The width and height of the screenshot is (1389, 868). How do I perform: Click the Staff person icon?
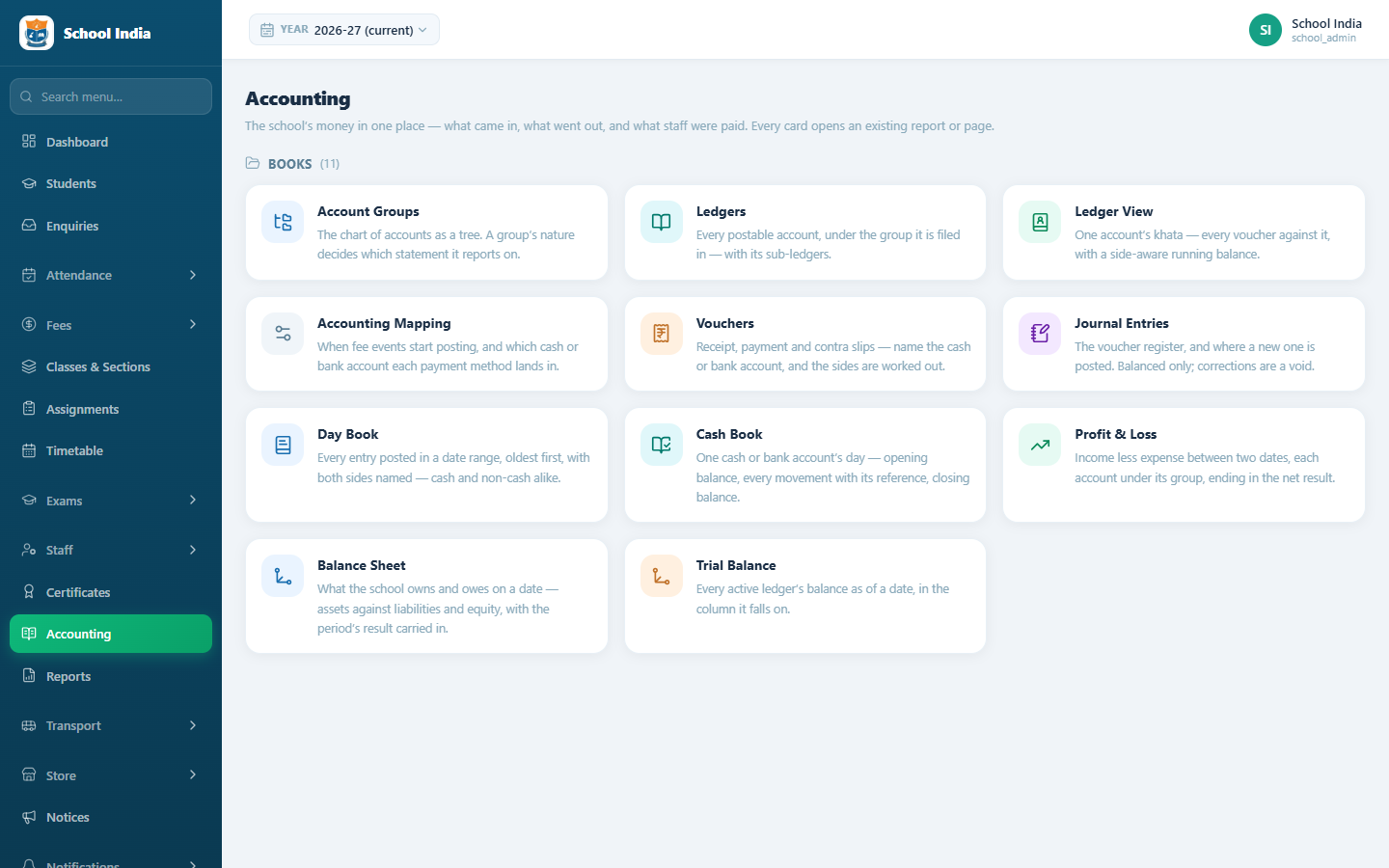[x=29, y=550]
